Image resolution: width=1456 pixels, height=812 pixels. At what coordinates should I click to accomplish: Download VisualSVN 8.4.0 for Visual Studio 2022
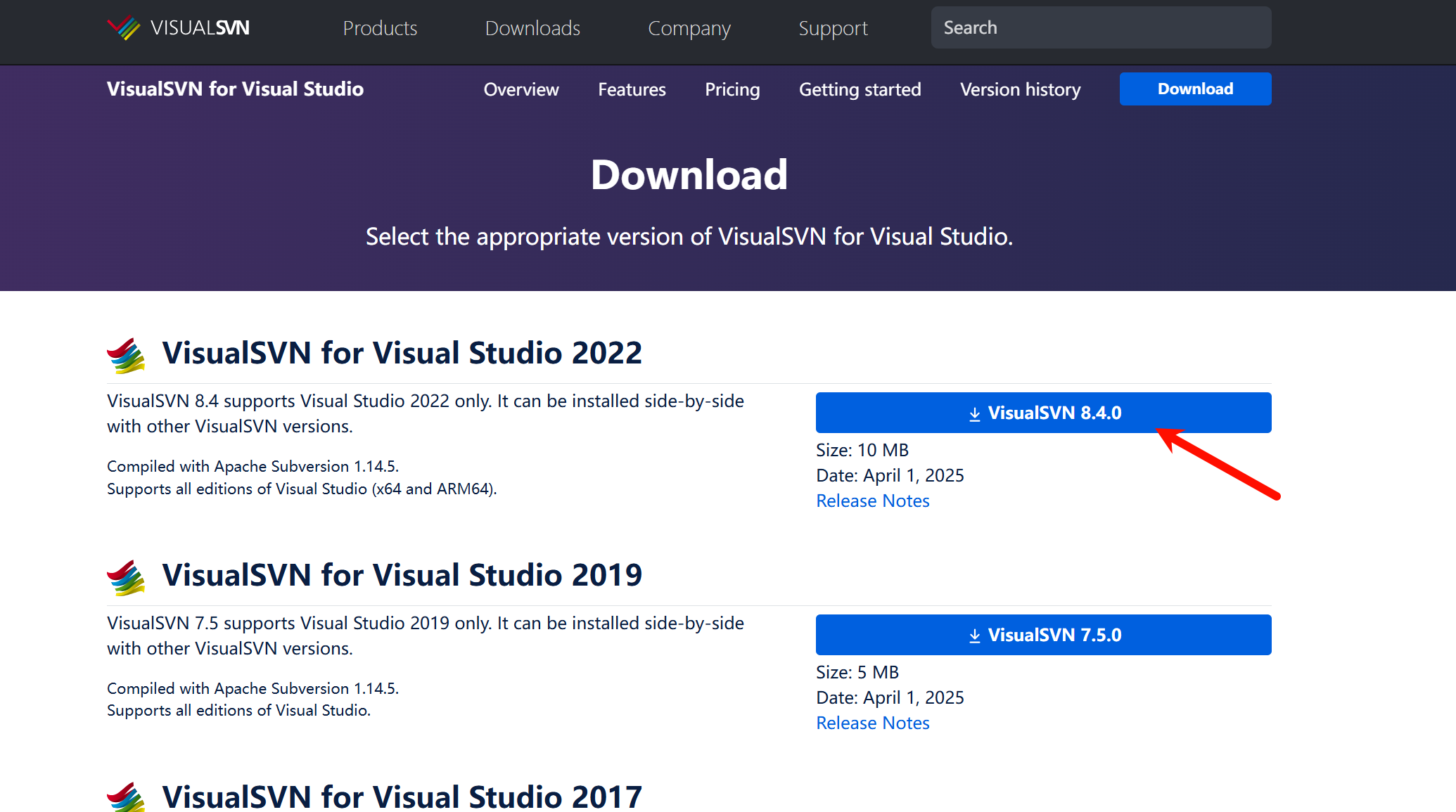click(1043, 413)
